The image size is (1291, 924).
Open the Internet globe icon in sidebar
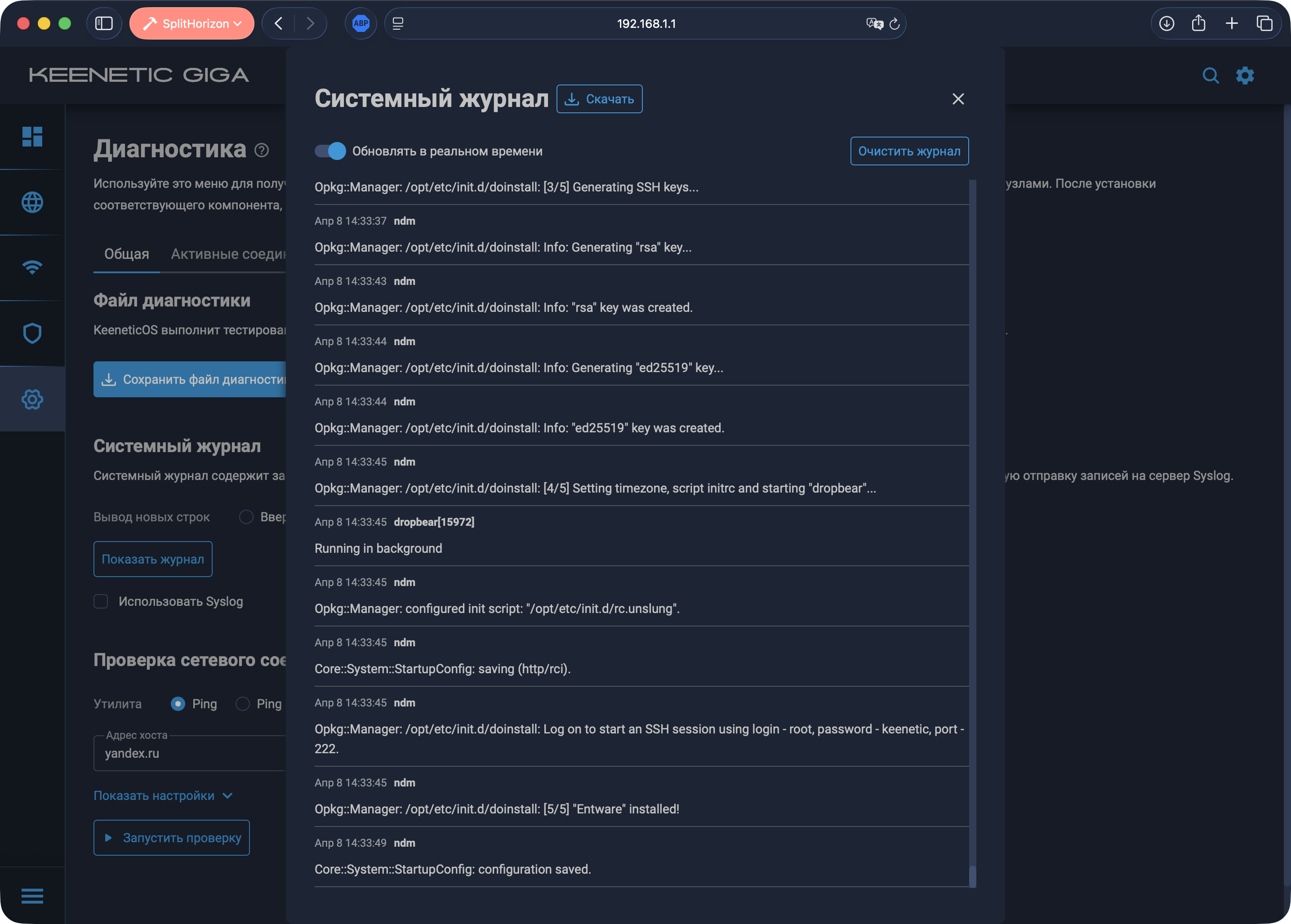[32, 202]
